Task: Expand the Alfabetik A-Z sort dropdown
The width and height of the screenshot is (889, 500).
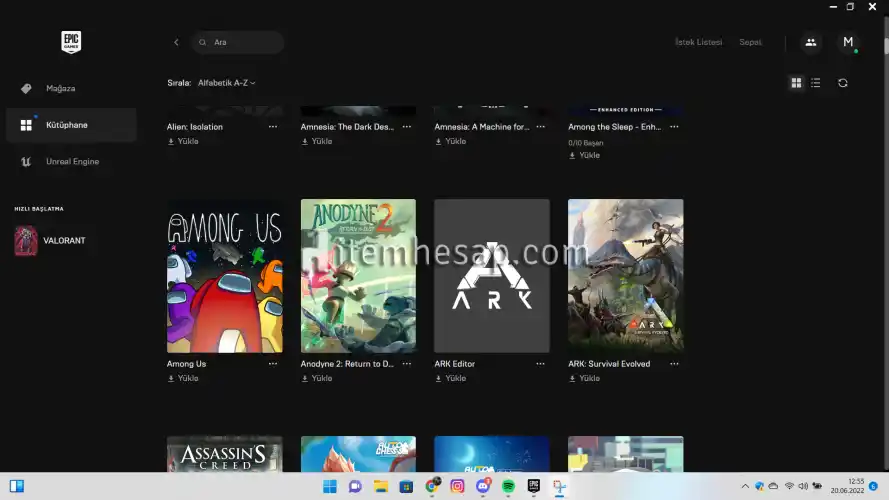Action: coord(226,83)
